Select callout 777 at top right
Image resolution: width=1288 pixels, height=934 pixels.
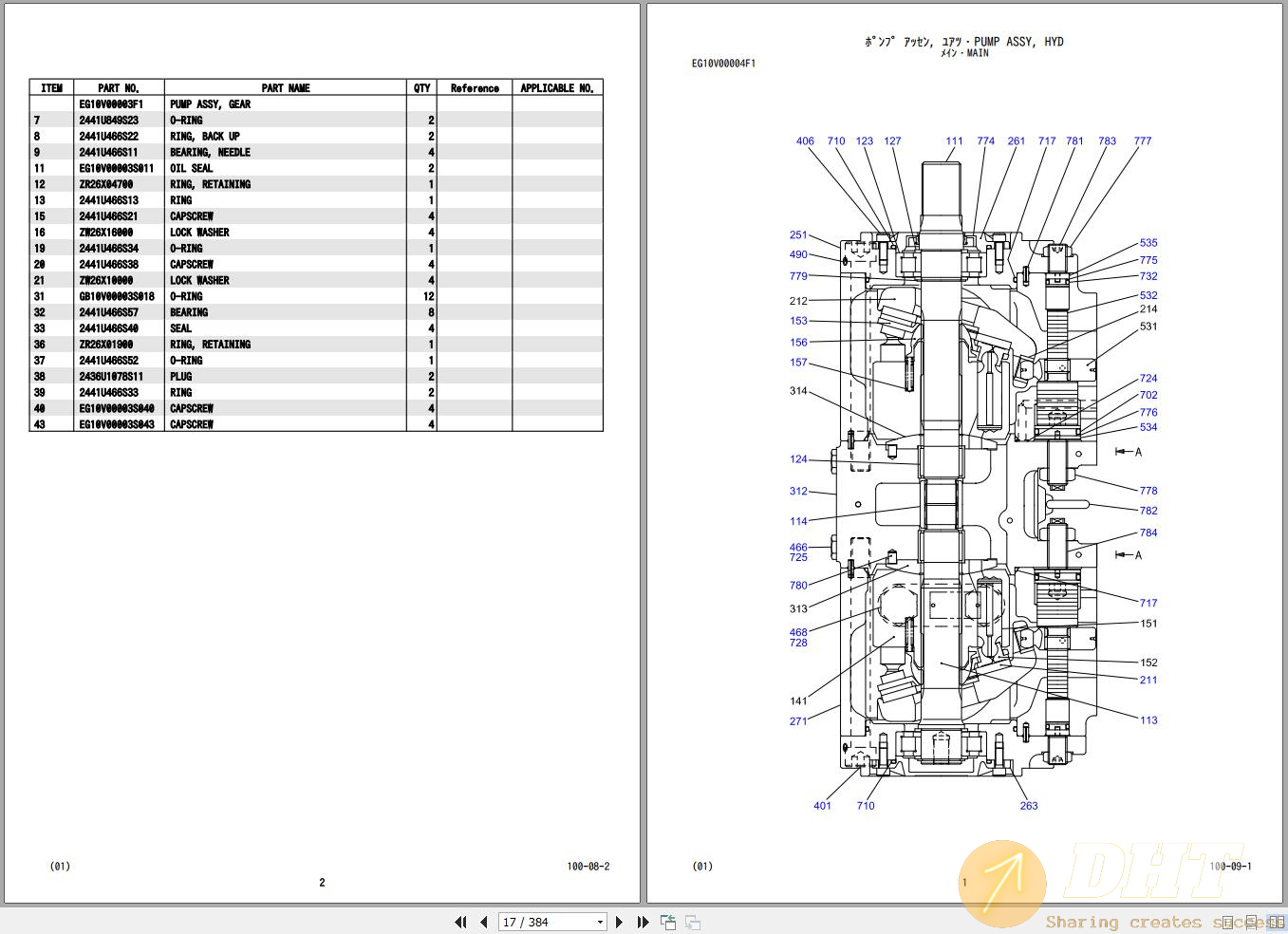point(1143,140)
